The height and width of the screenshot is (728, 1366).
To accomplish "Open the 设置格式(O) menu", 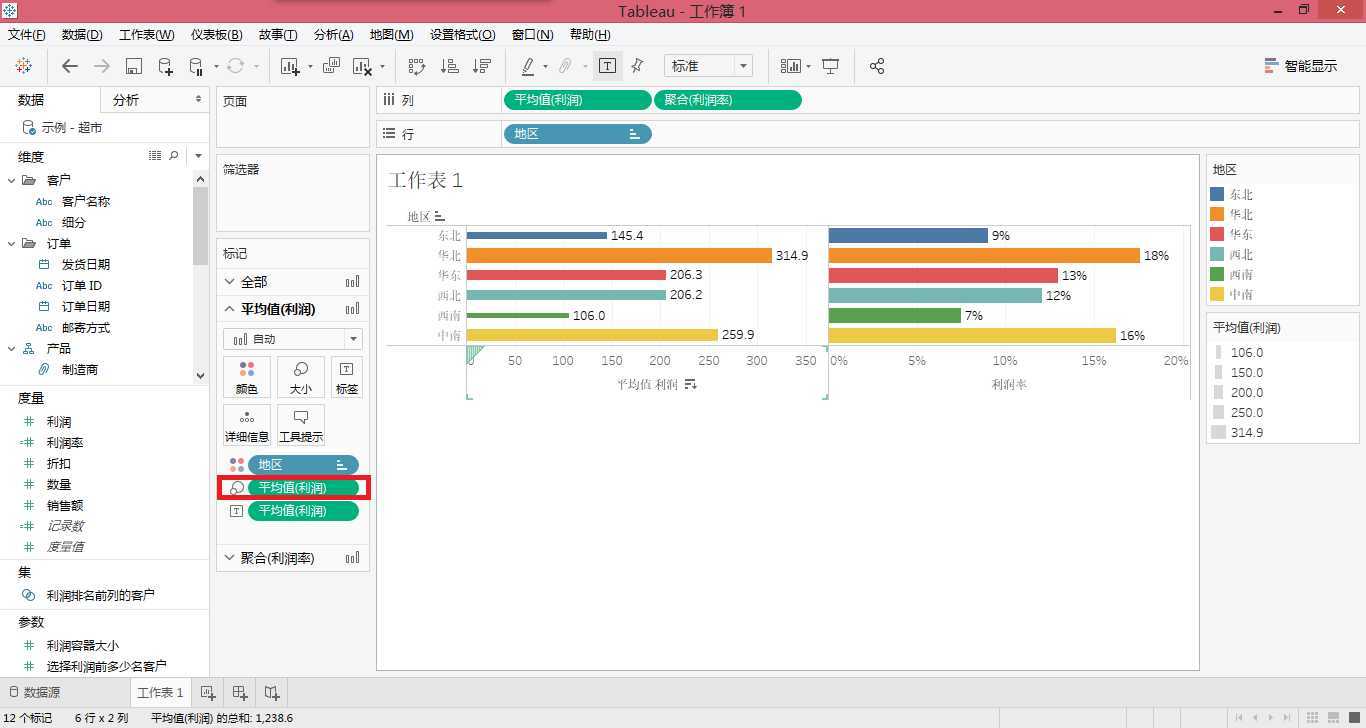I will (x=462, y=34).
